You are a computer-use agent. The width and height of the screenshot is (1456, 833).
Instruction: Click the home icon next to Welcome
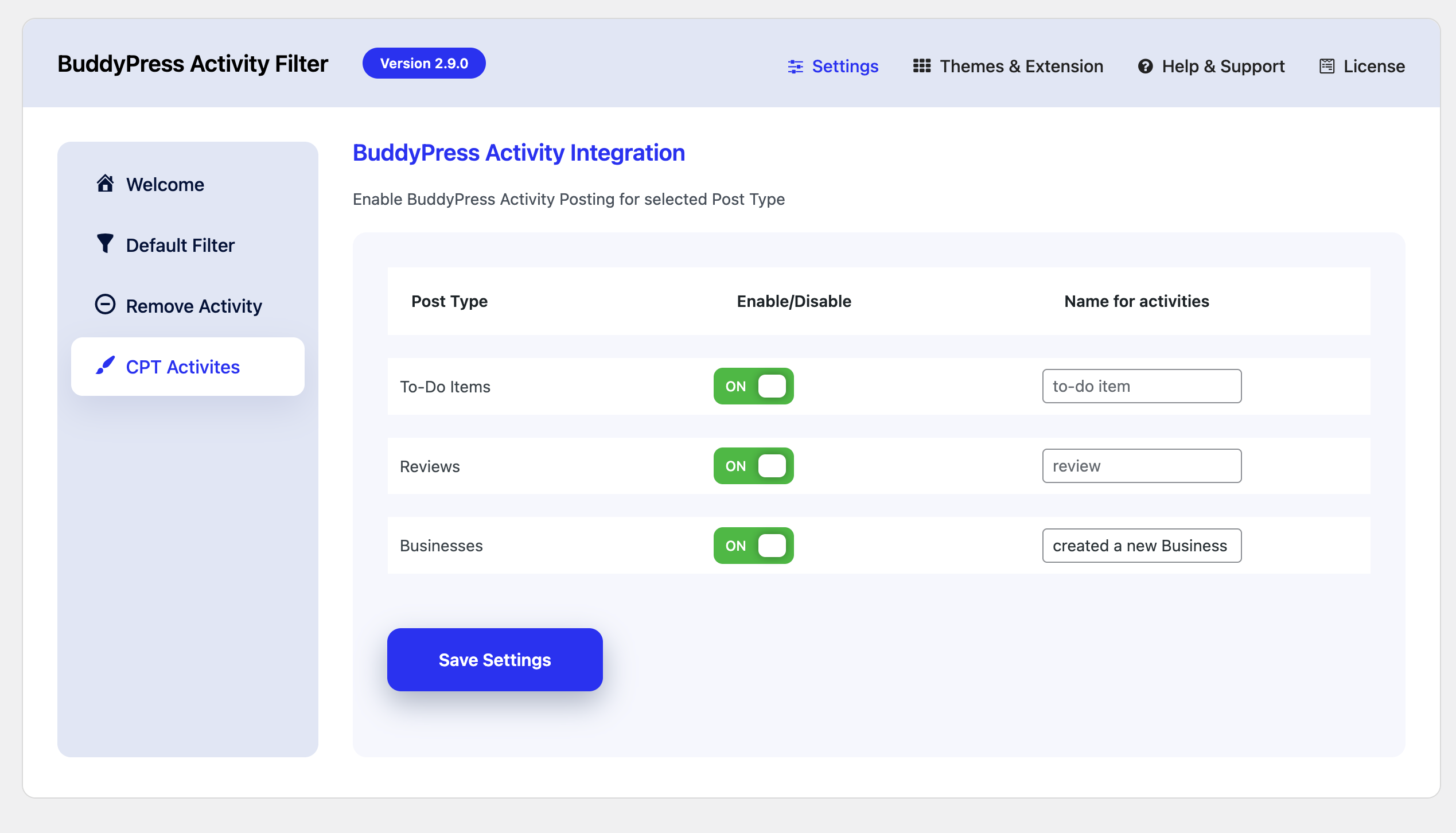[x=105, y=184]
